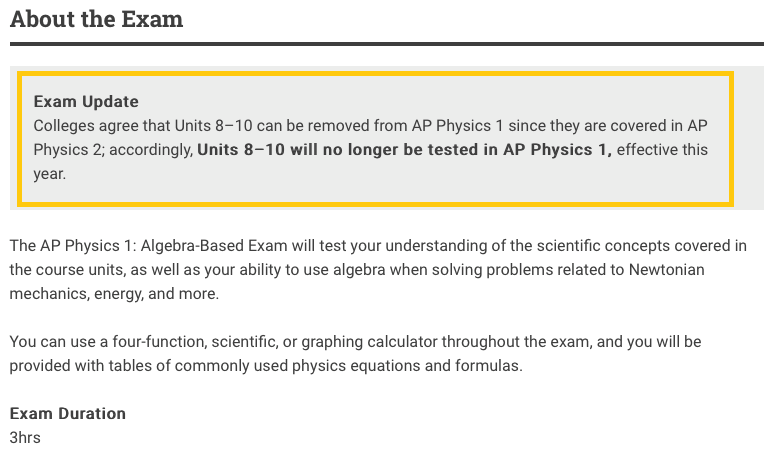
Task: Click the '3hrs' duration value
Action: 25,438
